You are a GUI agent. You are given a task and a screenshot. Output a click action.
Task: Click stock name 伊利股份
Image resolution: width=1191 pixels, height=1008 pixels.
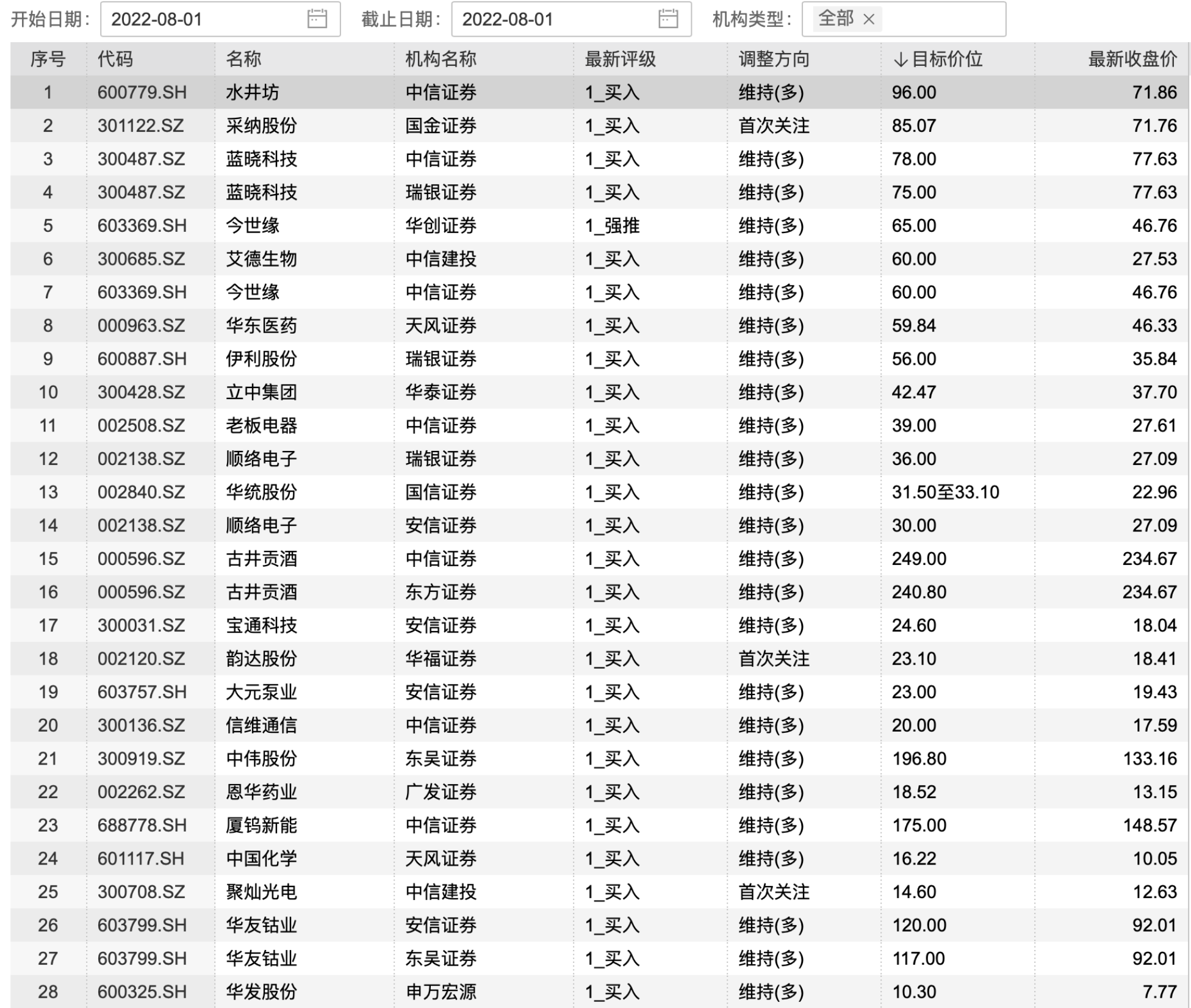pos(261,359)
